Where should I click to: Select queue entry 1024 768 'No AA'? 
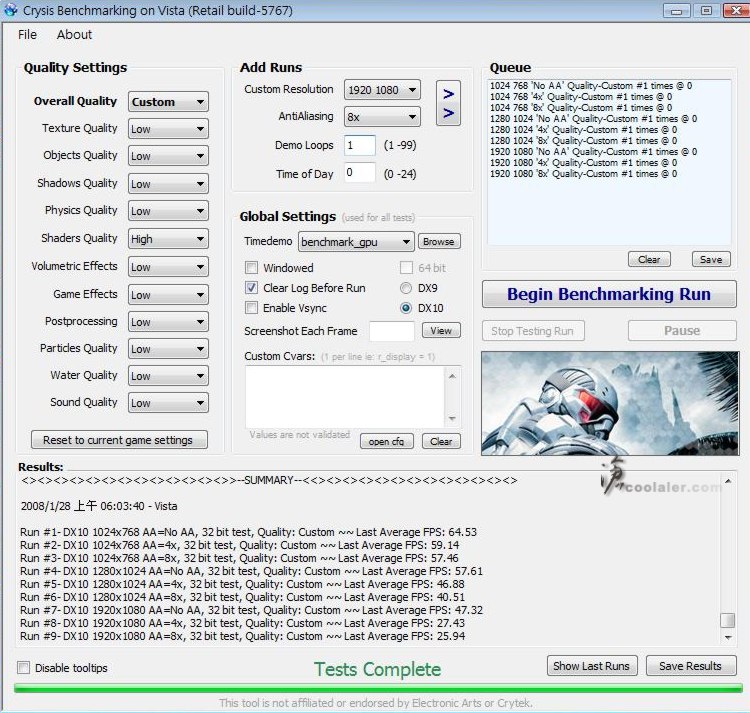pyautogui.click(x=591, y=86)
